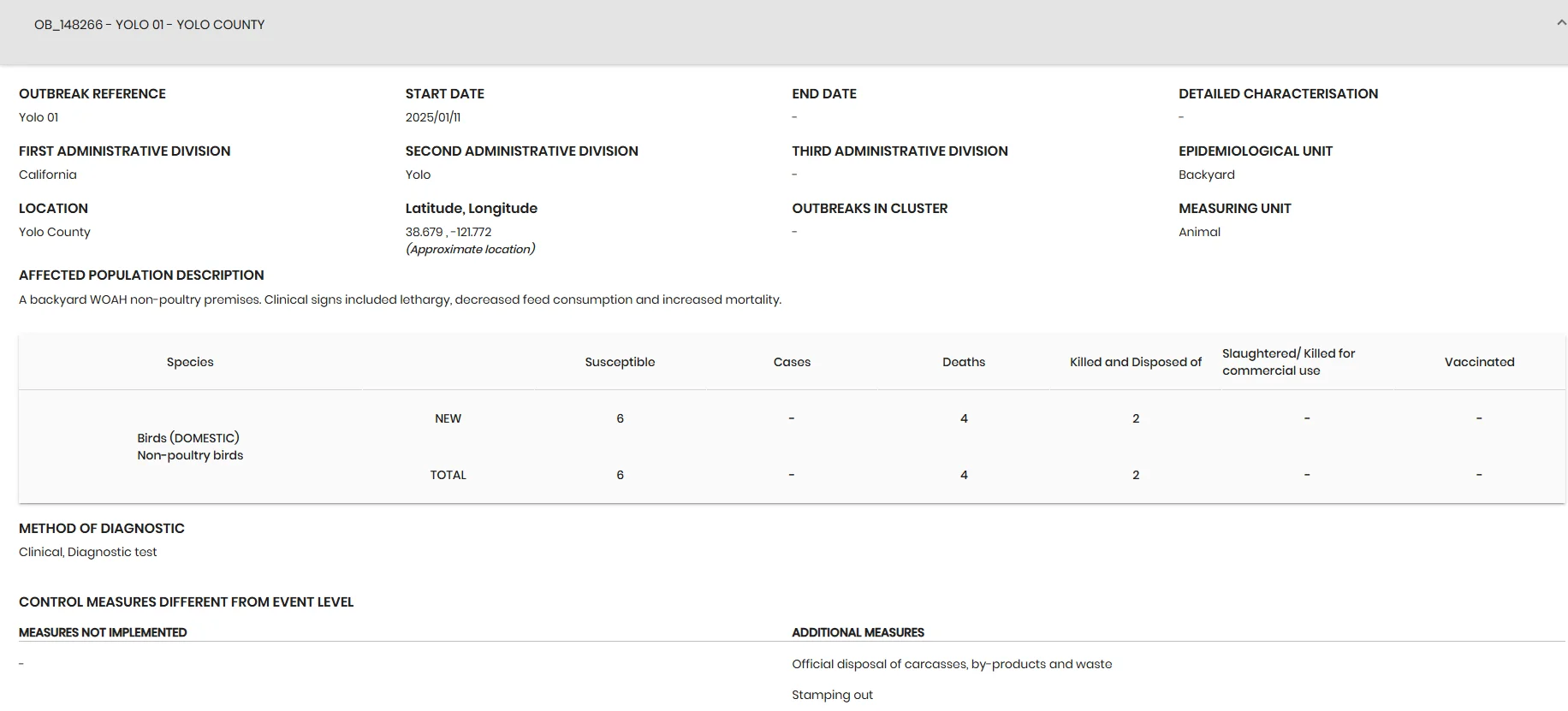Click the AFFECTED POPULATION DESCRIPTION heading
Screen dimensions: 1568x711
[x=141, y=276]
